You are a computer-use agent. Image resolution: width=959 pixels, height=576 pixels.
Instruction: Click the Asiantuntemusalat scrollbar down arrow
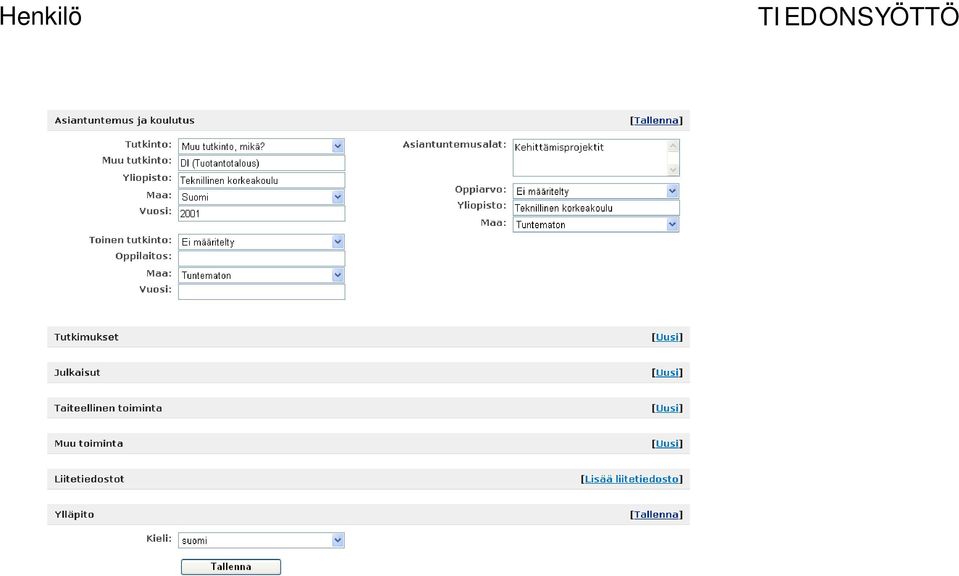(673, 170)
